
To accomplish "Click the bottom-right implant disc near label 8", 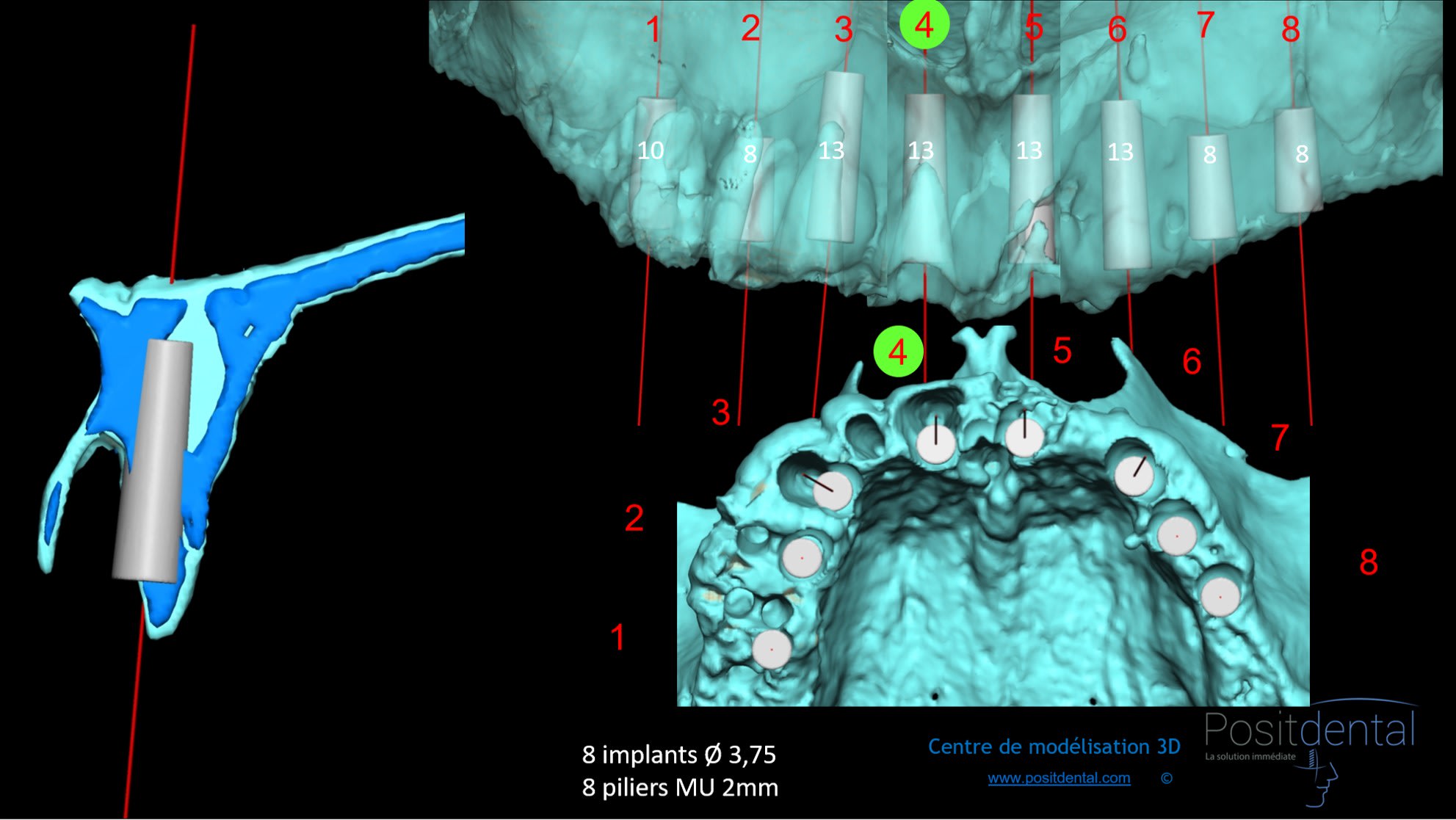I will coord(1220,596).
